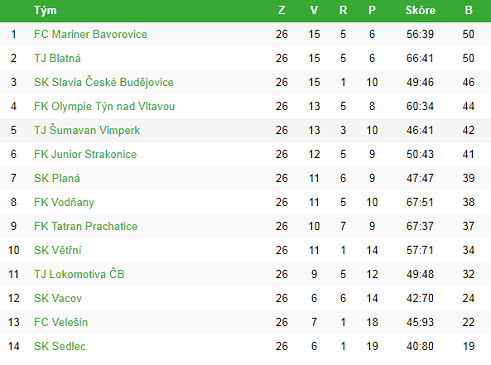Image resolution: width=491 pixels, height=365 pixels.
Task: Open SK Sedlec team link
Action: pyautogui.click(x=60, y=346)
